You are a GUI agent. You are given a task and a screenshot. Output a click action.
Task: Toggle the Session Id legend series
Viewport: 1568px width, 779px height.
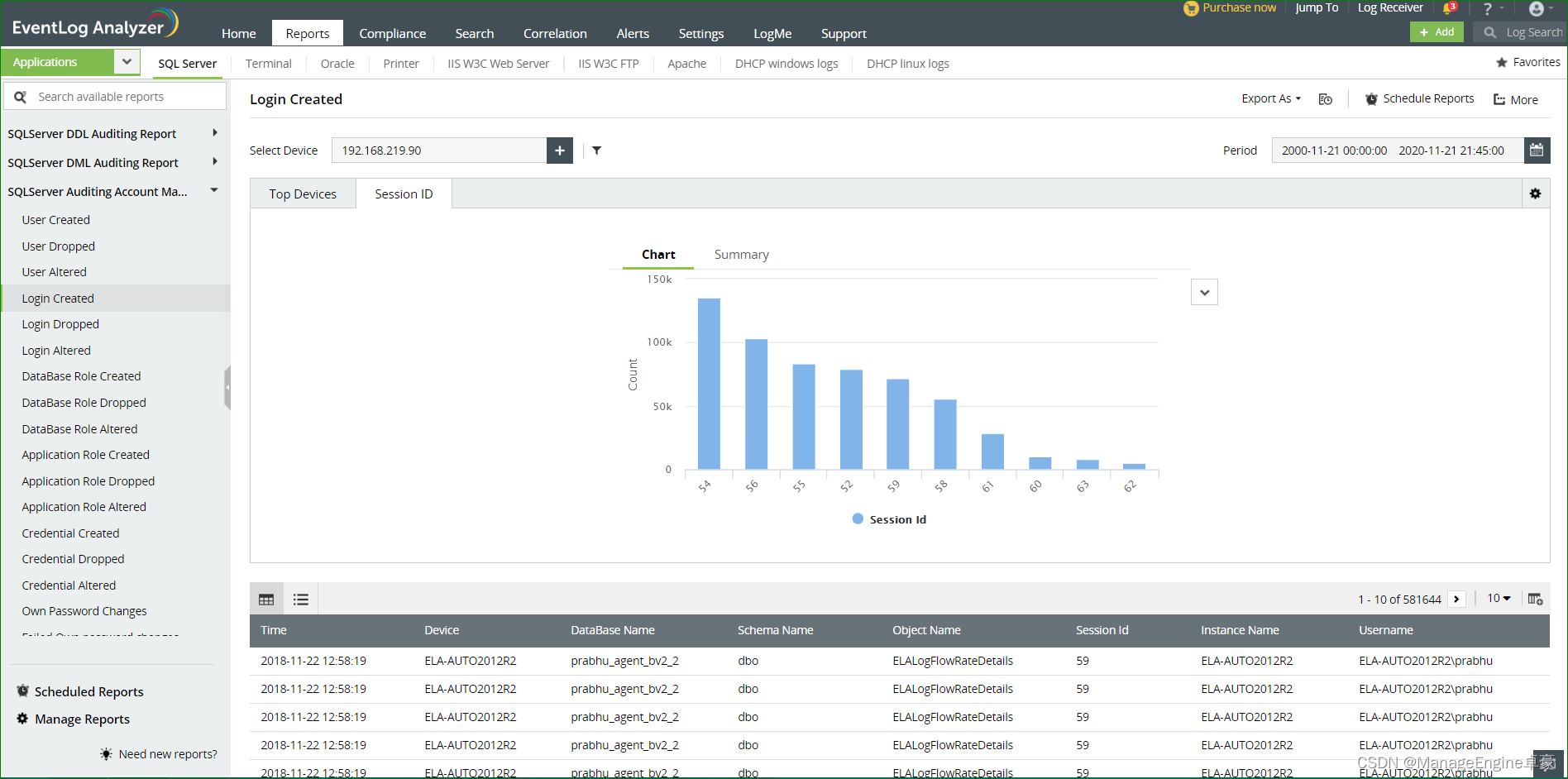tap(889, 519)
